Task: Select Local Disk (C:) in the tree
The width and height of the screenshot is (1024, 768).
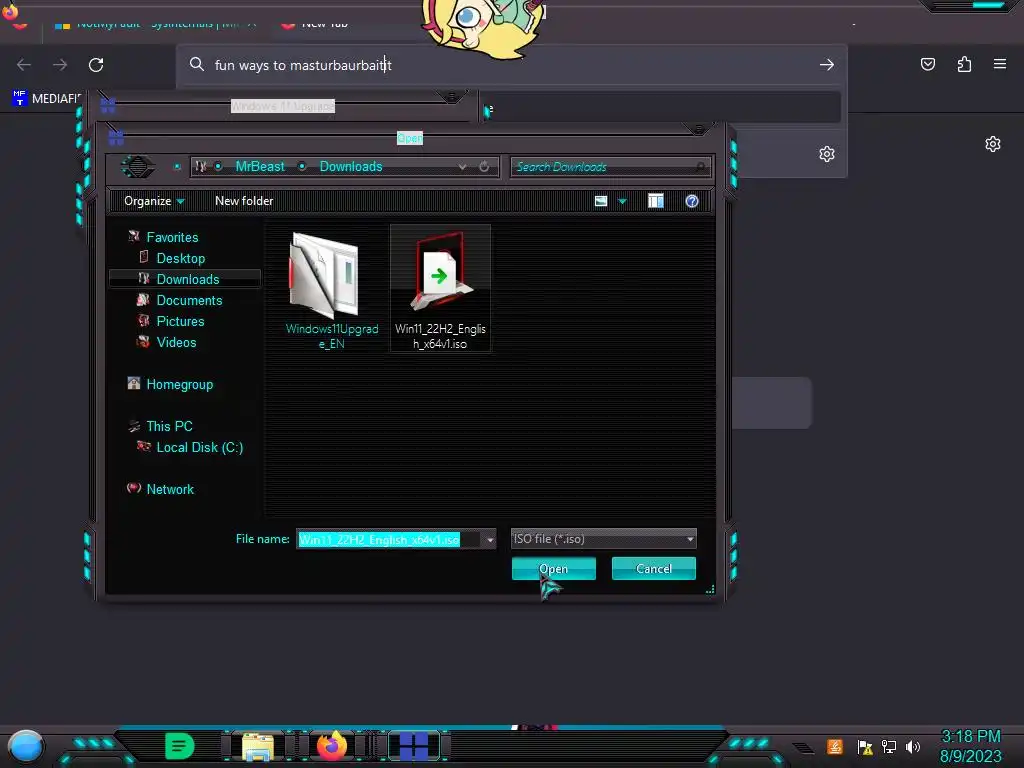Action: tap(199, 447)
